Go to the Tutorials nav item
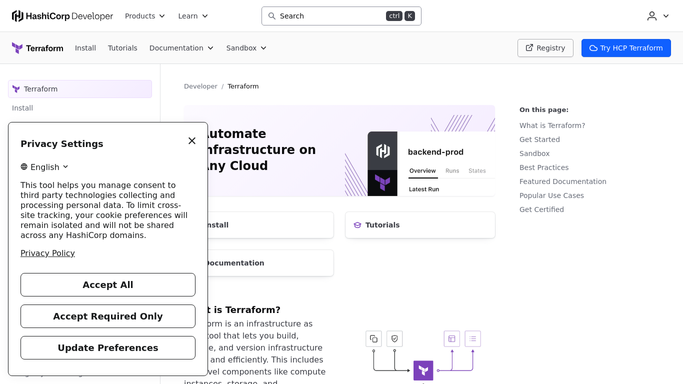Screen dimensions: 683x384 pyautogui.click(x=122, y=48)
